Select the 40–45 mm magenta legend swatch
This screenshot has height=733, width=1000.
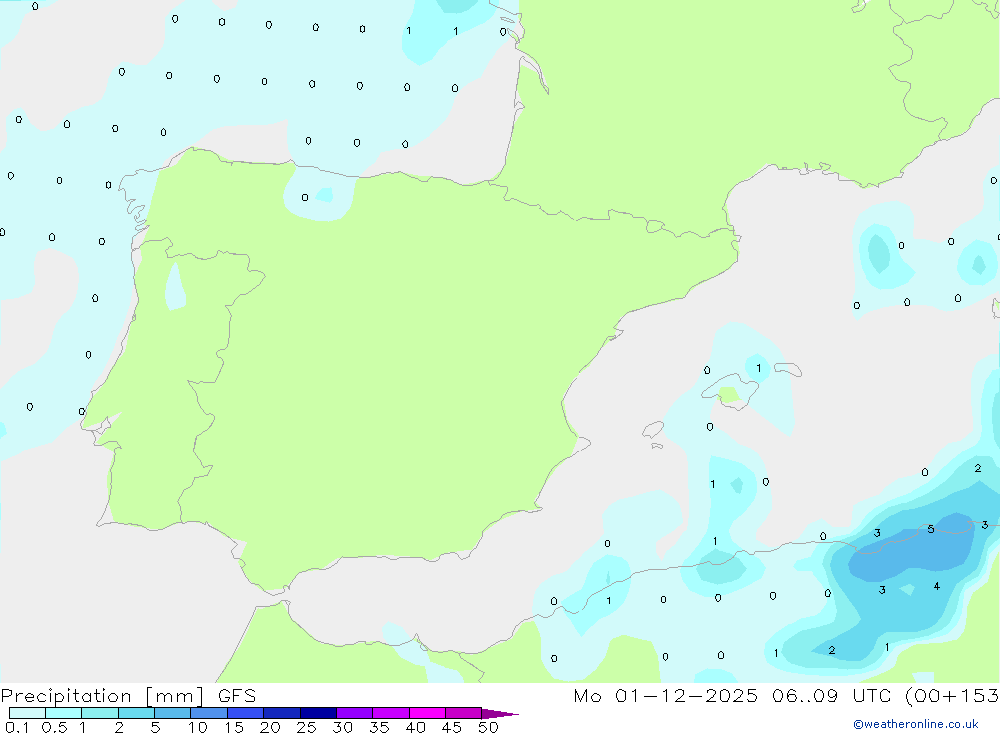point(427,713)
